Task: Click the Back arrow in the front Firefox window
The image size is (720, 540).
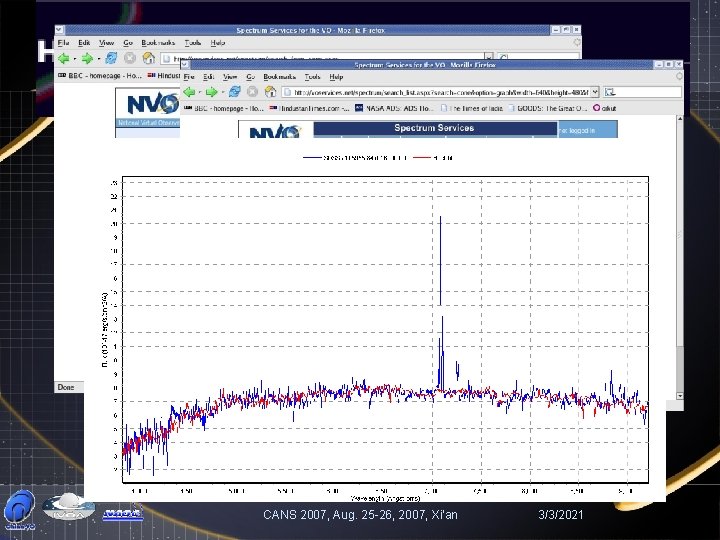Action: point(189,91)
